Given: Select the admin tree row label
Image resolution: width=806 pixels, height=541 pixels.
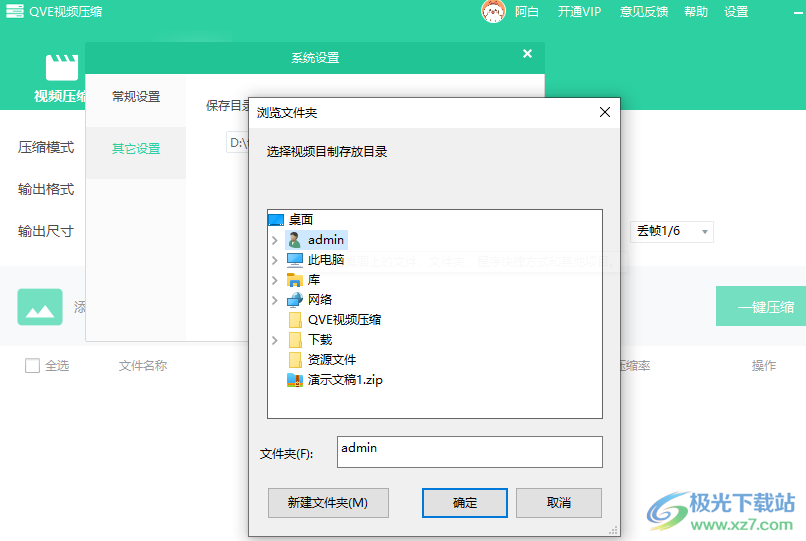Looking at the screenshot, I should tap(326, 240).
